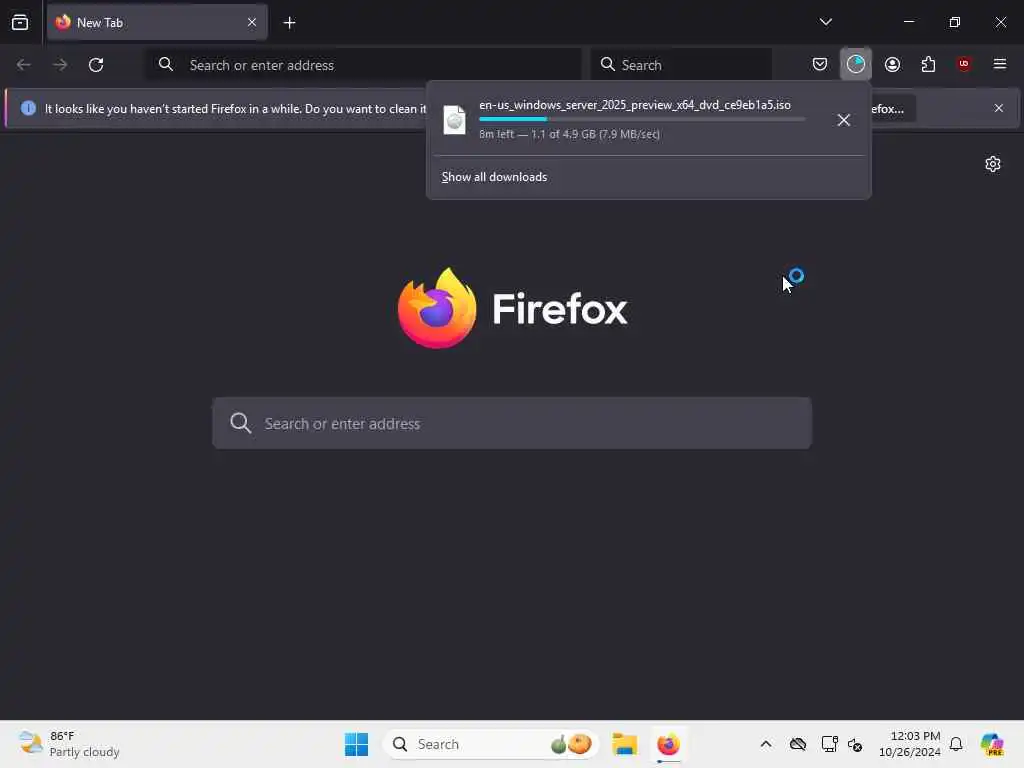Click the magnifier in toolbar Search box
This screenshot has width=1024, height=768.
click(607, 64)
